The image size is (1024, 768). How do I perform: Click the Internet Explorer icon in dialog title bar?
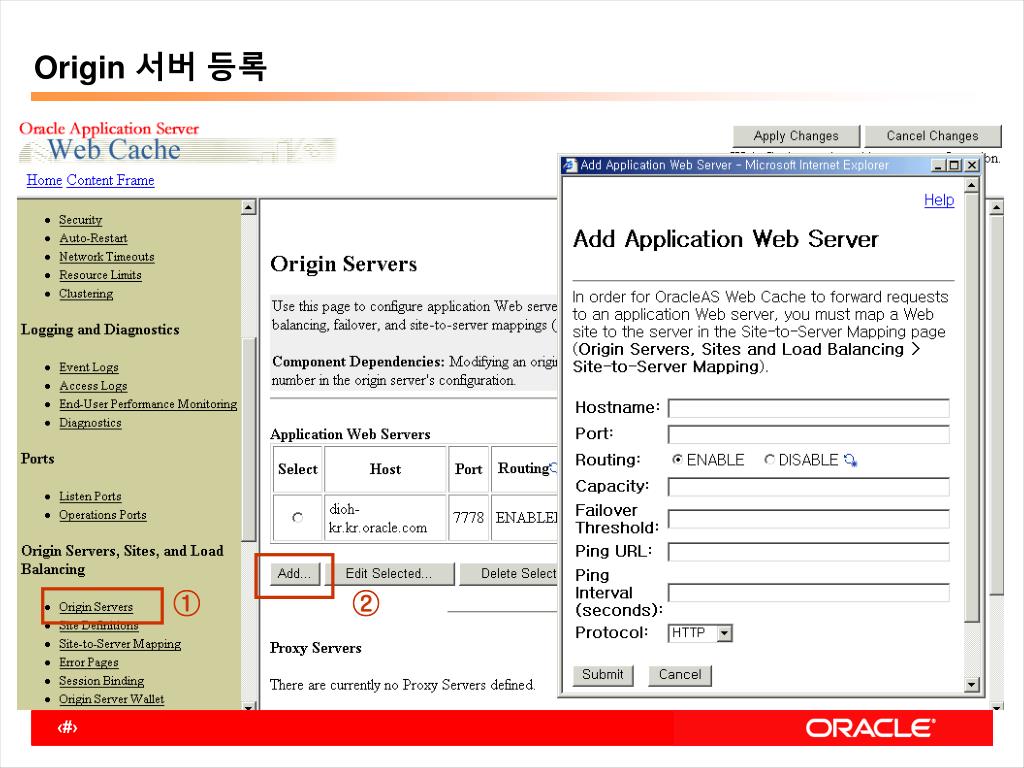pos(569,165)
